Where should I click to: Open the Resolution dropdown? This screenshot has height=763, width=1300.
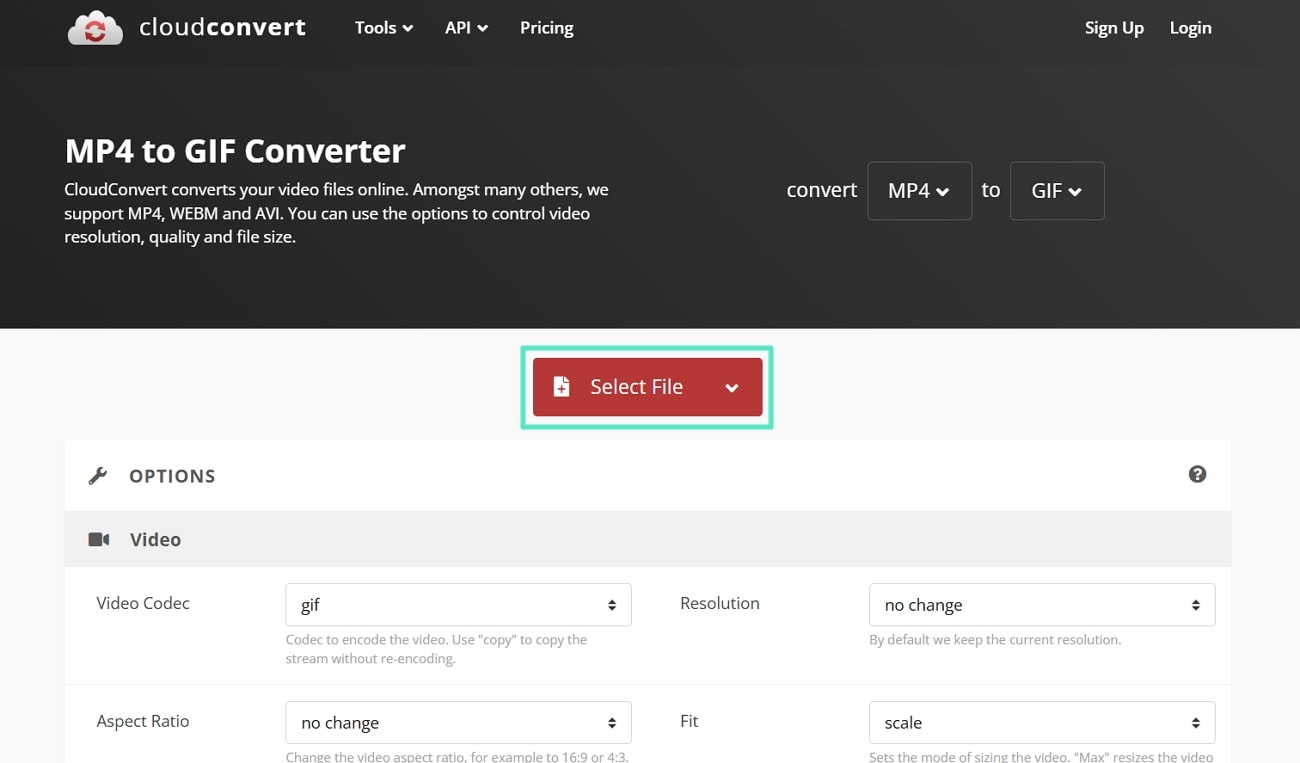[1042, 605]
